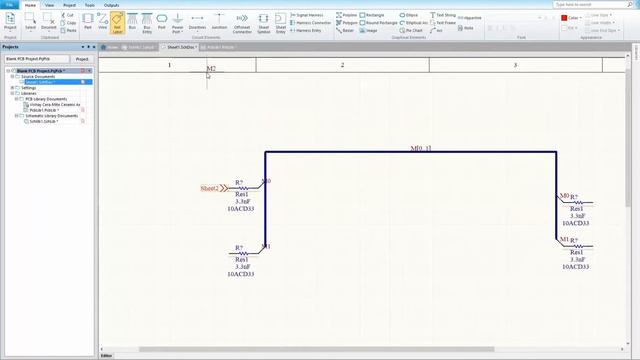The width and height of the screenshot is (640, 360).
Task: Choose the Arc drawing tool
Action: pyautogui.click(x=436, y=31)
